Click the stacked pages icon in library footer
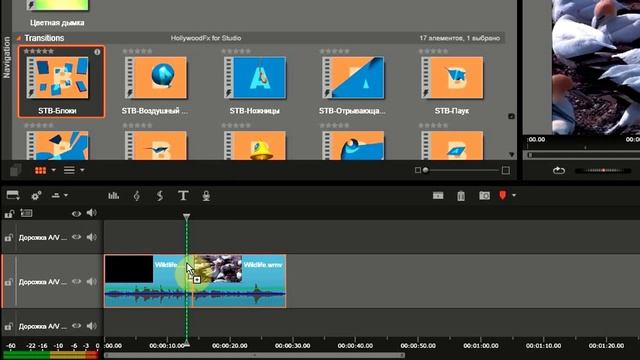 (x=16, y=170)
